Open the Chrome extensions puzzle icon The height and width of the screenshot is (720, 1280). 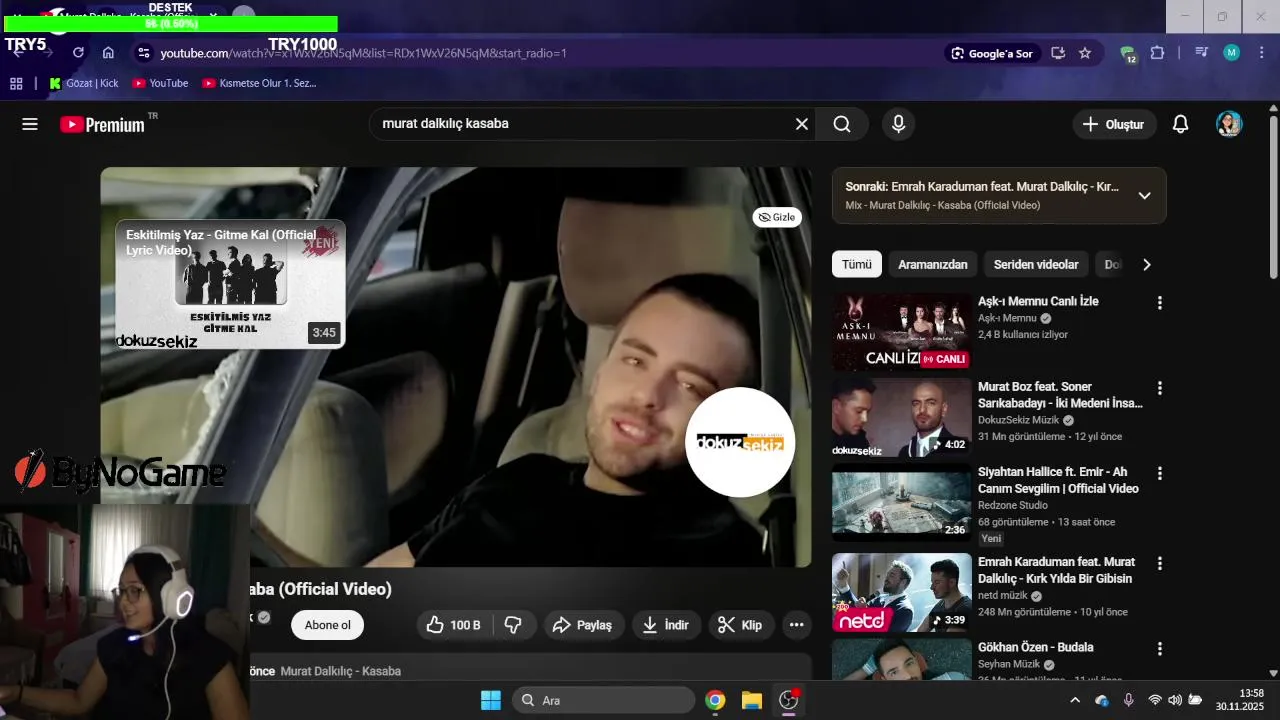(1157, 53)
